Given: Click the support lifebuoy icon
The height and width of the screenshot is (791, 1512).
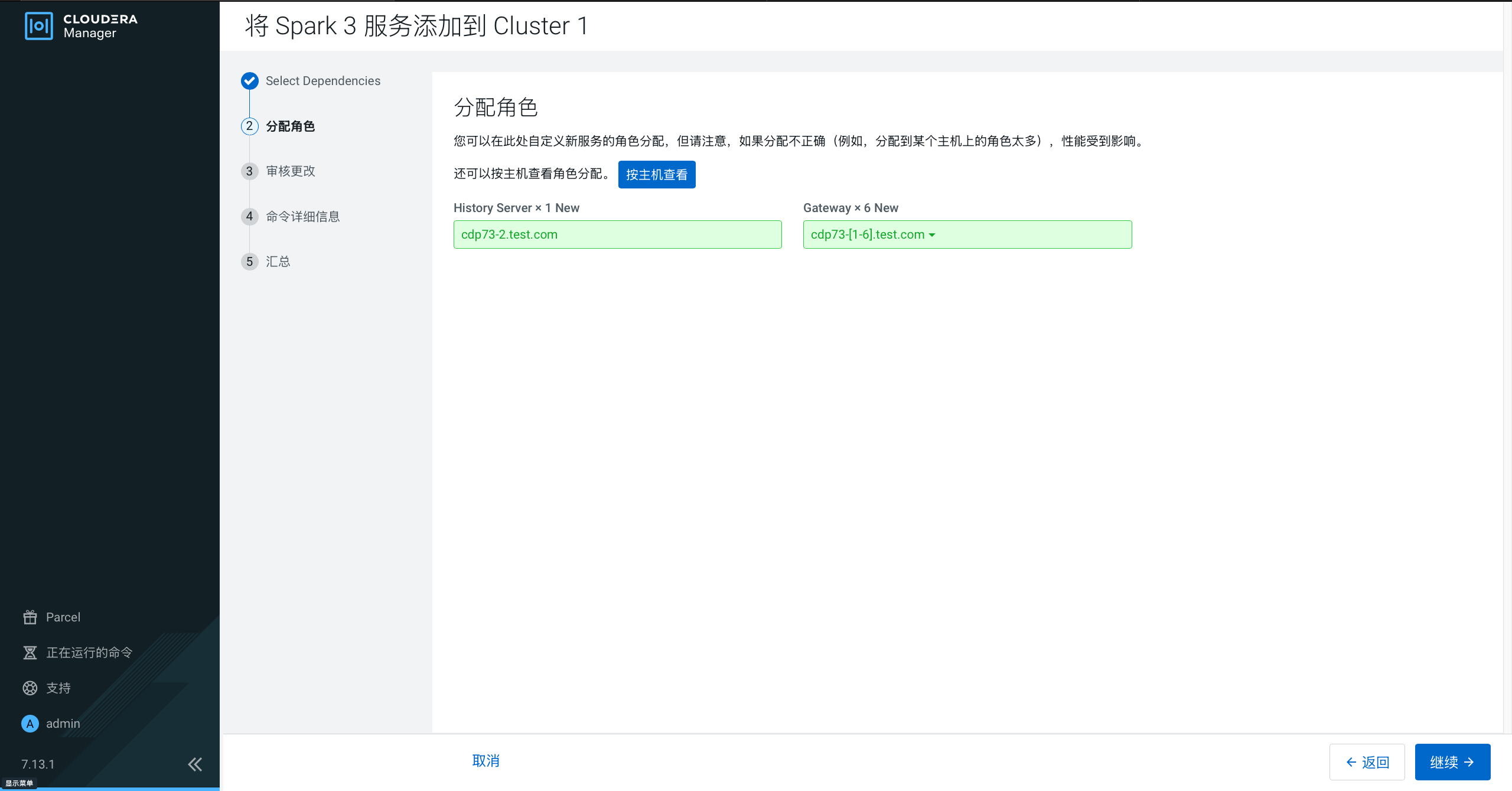Looking at the screenshot, I should click(x=30, y=688).
